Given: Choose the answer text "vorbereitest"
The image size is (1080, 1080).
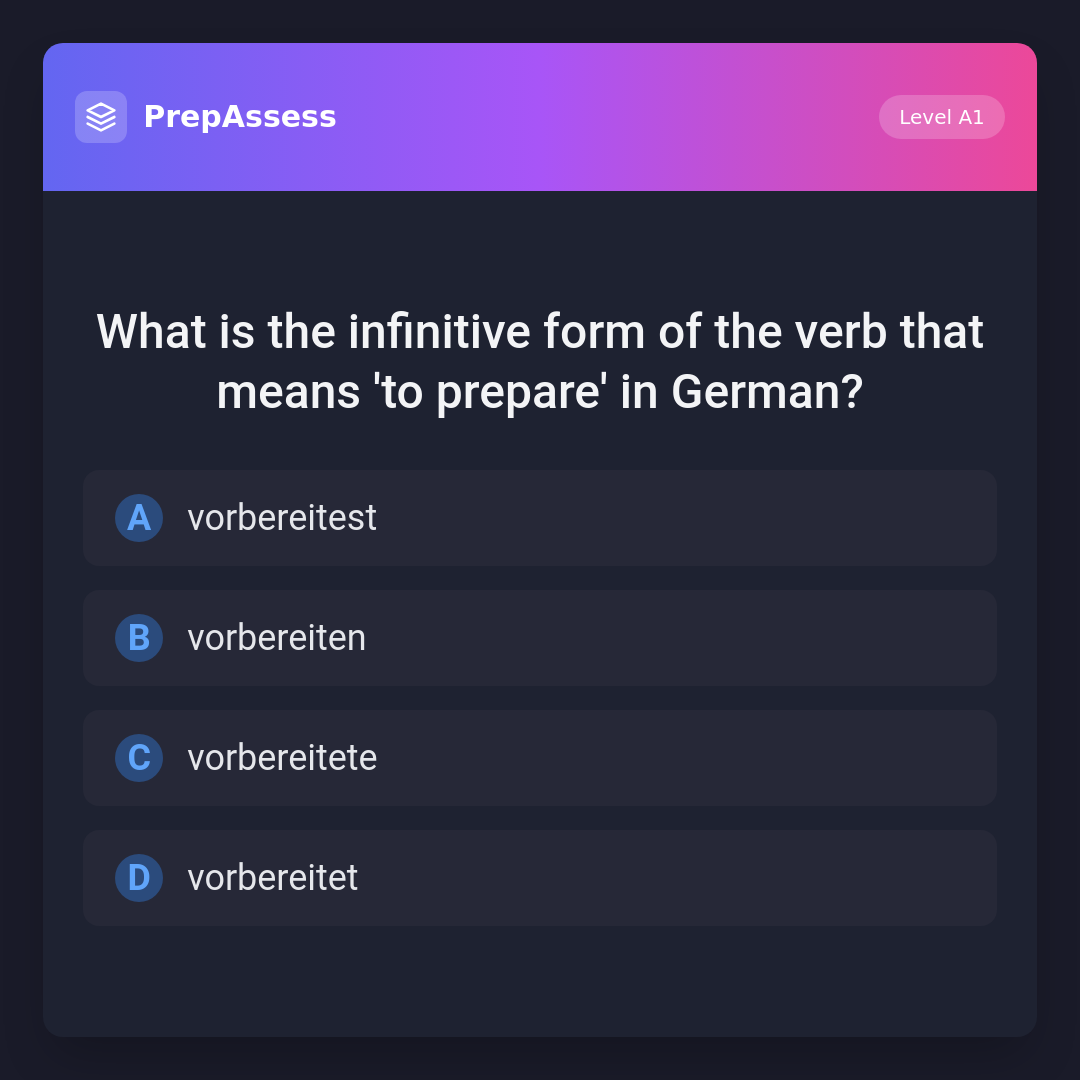Looking at the screenshot, I should point(282,518).
